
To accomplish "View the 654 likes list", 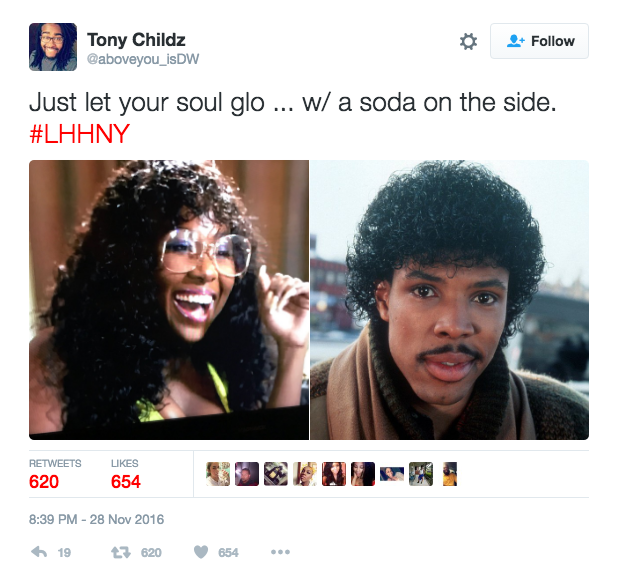I will 125,474.
